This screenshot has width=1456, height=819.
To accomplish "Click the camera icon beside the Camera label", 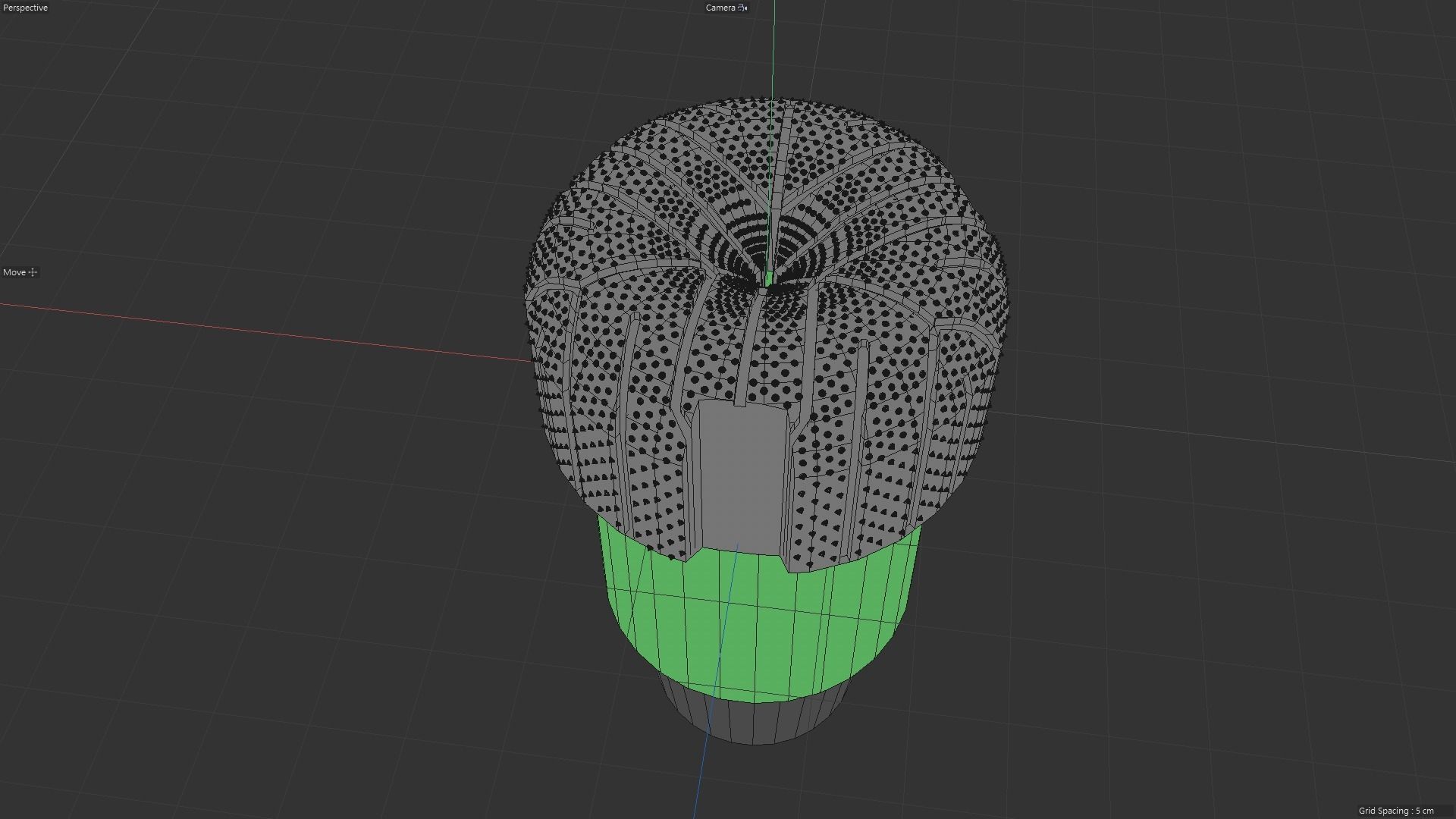I will pyautogui.click(x=742, y=8).
